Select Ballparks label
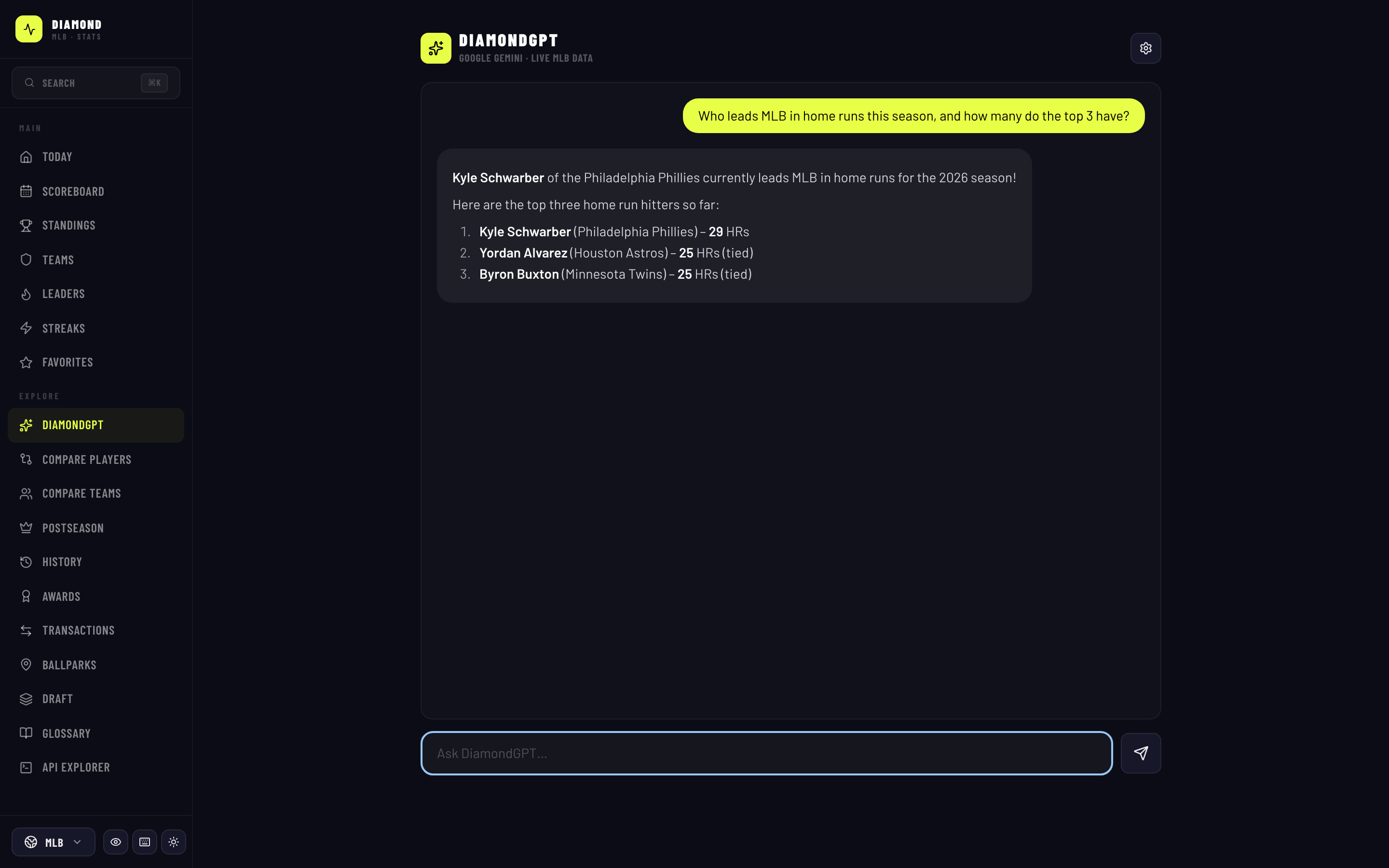 69,665
